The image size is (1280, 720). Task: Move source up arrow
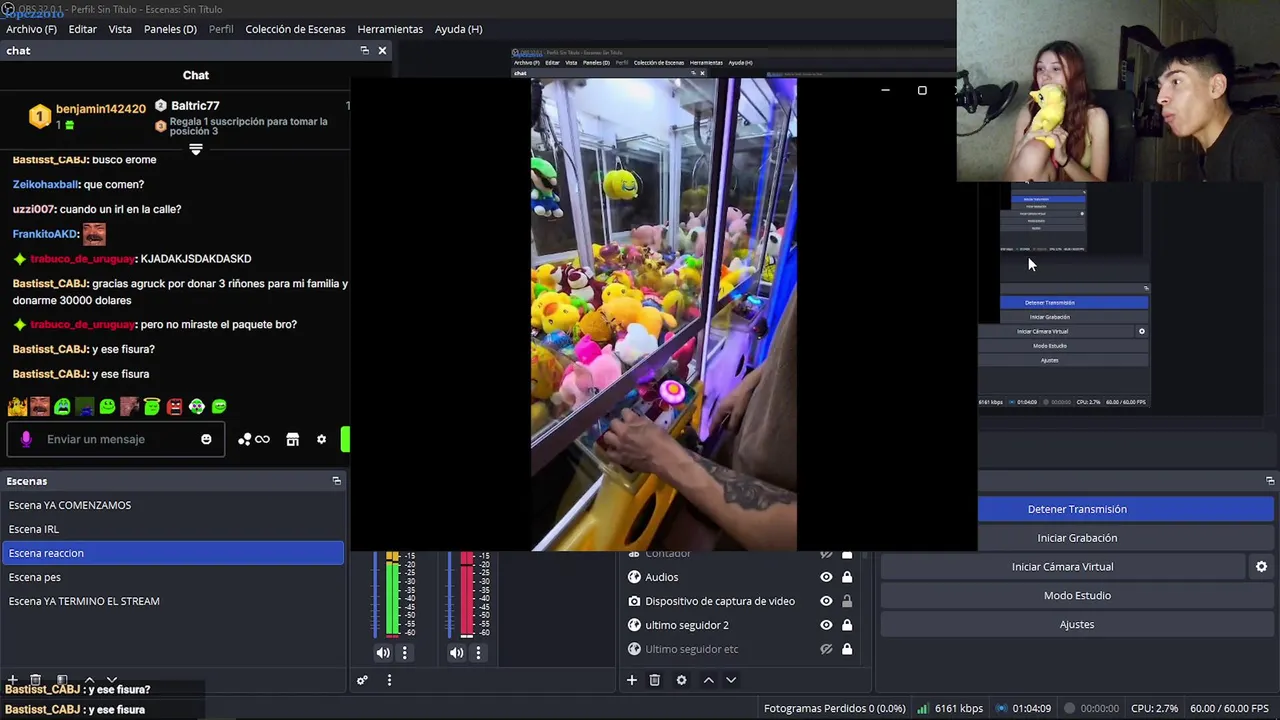[708, 680]
